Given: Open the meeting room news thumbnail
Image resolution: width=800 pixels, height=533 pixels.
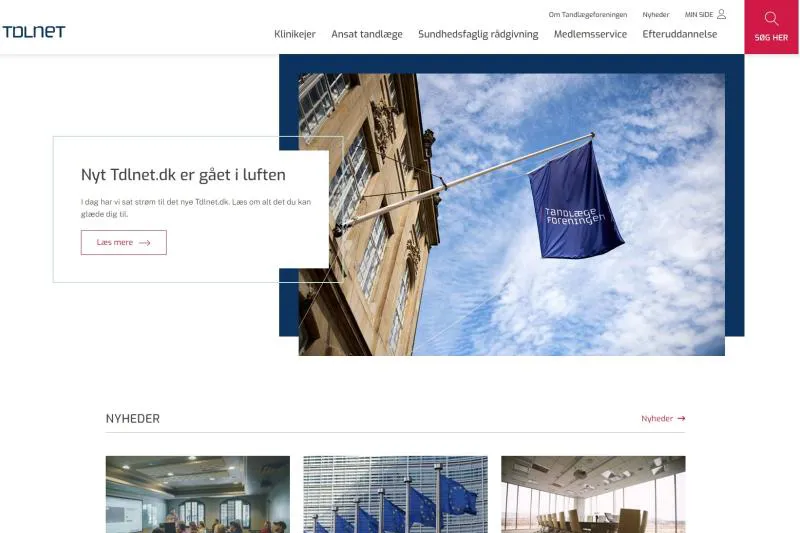Looking at the screenshot, I should point(198,495).
